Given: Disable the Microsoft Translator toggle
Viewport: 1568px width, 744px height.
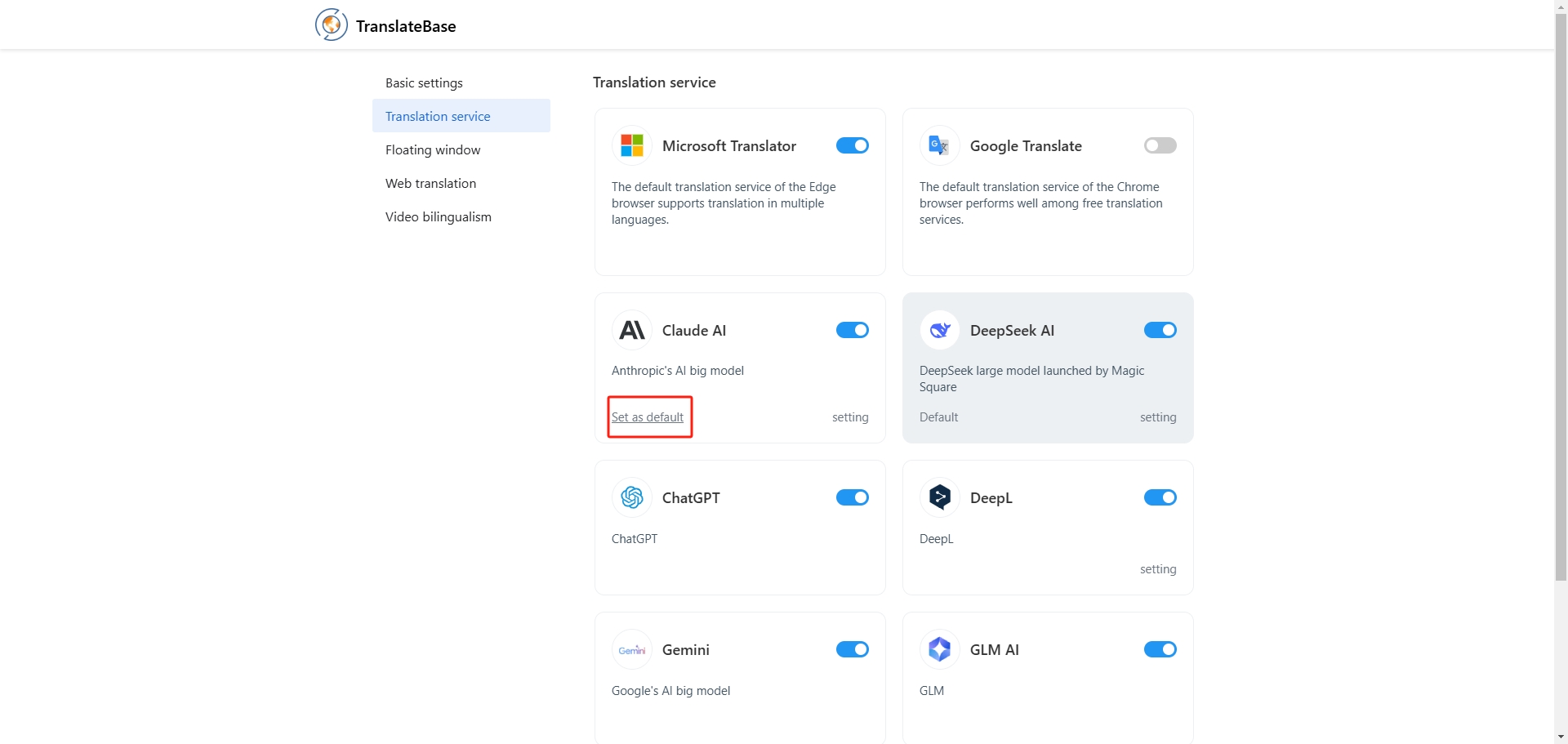Looking at the screenshot, I should (x=852, y=145).
